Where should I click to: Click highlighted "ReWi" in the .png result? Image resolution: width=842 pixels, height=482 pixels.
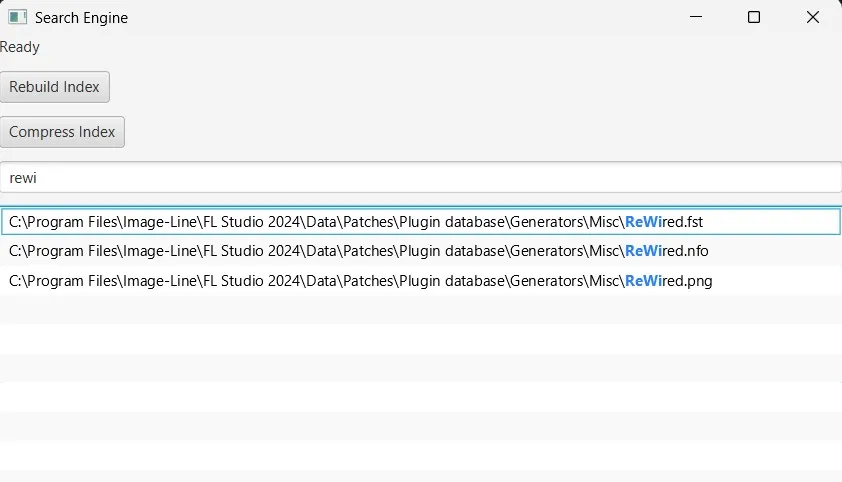click(643, 281)
